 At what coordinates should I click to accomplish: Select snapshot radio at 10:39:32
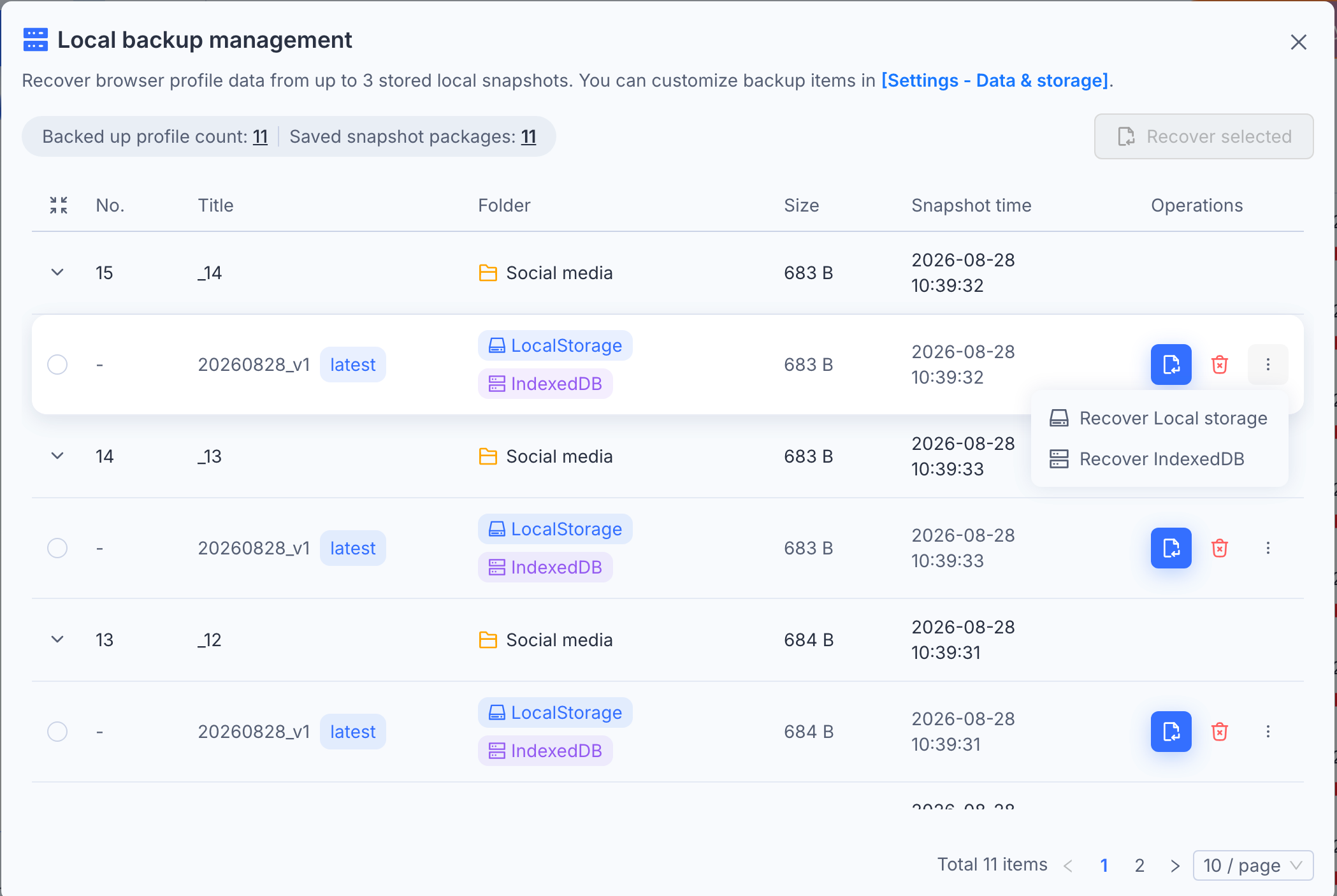57,365
